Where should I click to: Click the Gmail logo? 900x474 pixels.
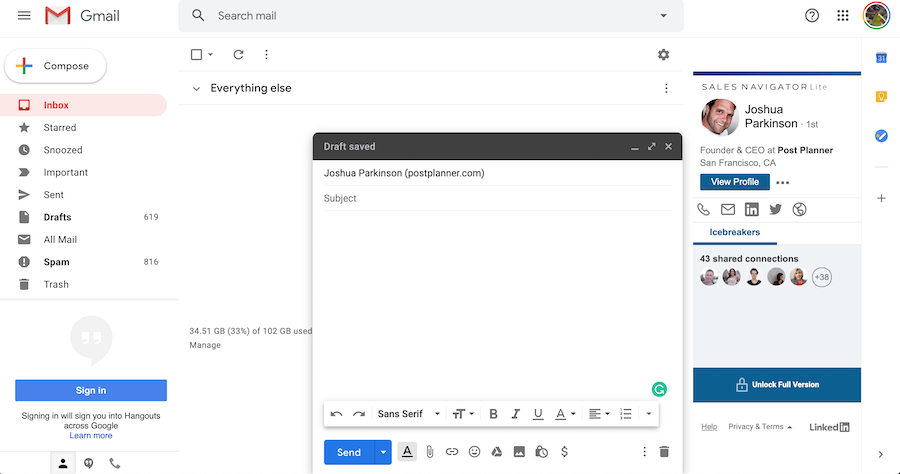click(83, 15)
